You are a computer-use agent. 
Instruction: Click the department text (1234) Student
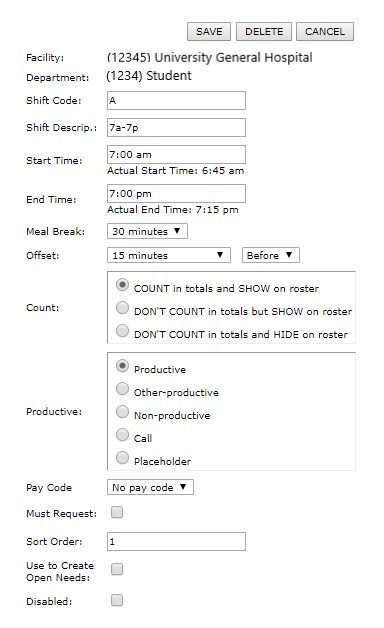(x=149, y=76)
